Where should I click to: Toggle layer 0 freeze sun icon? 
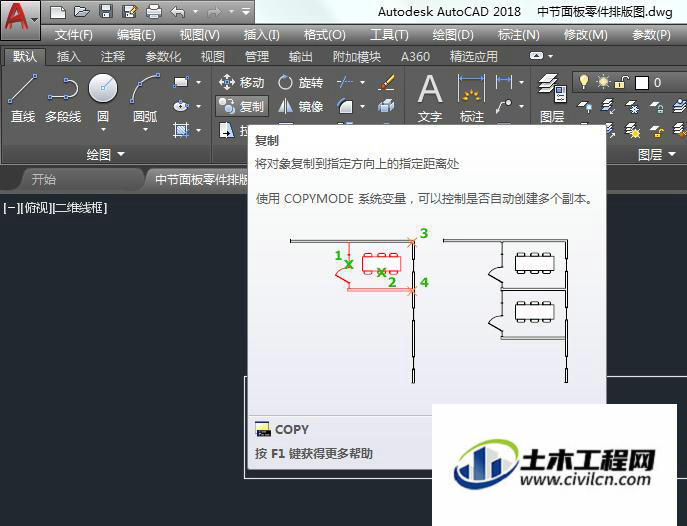point(603,82)
